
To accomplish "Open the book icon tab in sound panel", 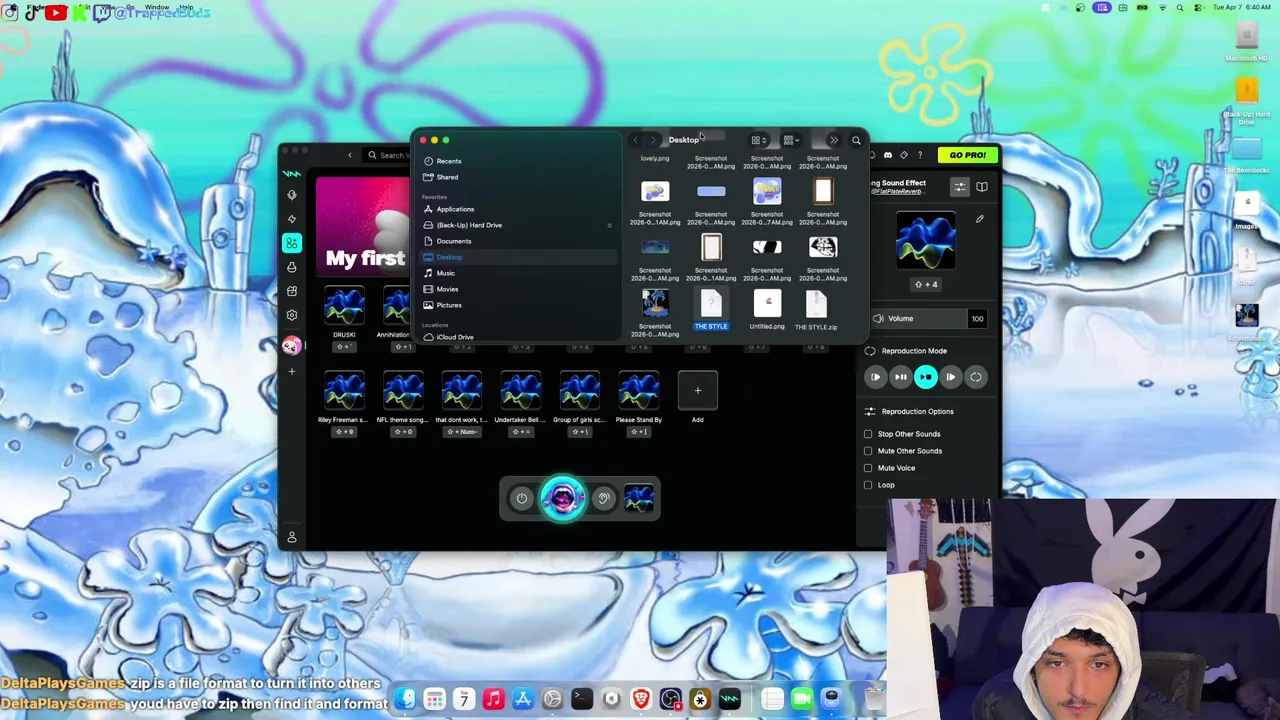I will 982,187.
